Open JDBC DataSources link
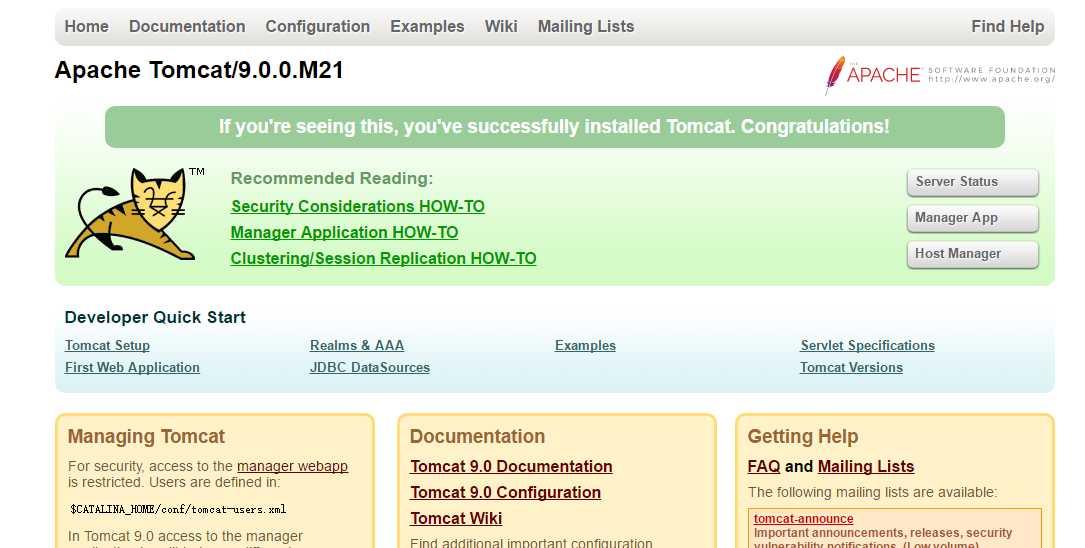Image resolution: width=1085 pixels, height=548 pixels. (370, 367)
